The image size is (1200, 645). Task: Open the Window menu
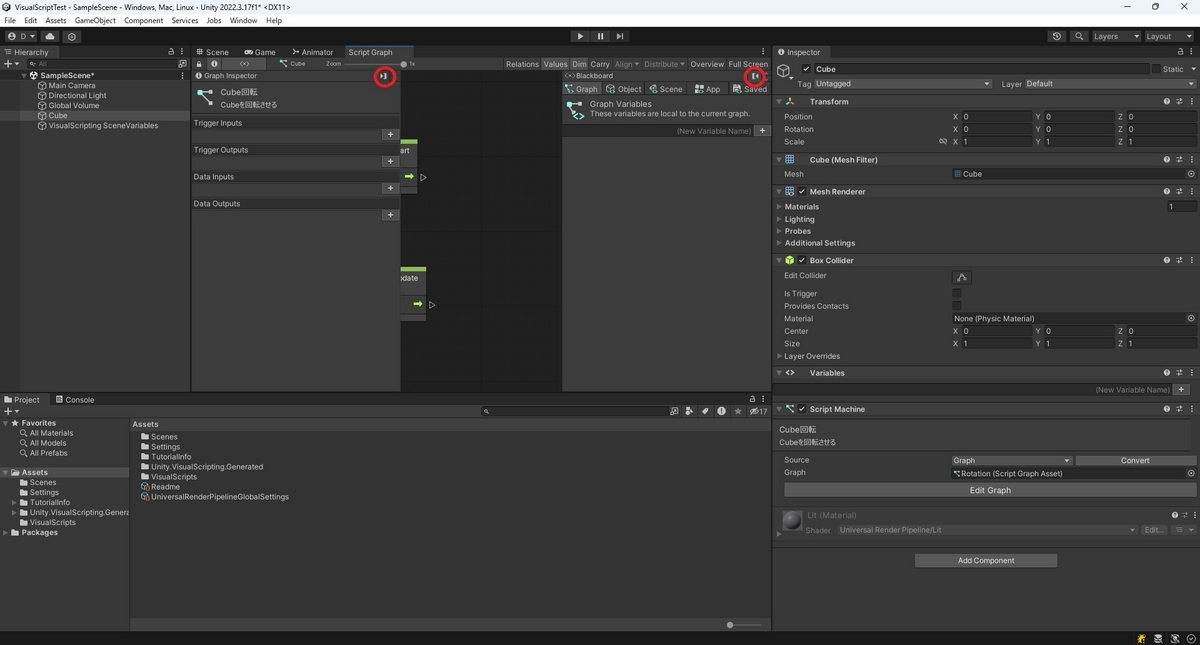pos(243,20)
